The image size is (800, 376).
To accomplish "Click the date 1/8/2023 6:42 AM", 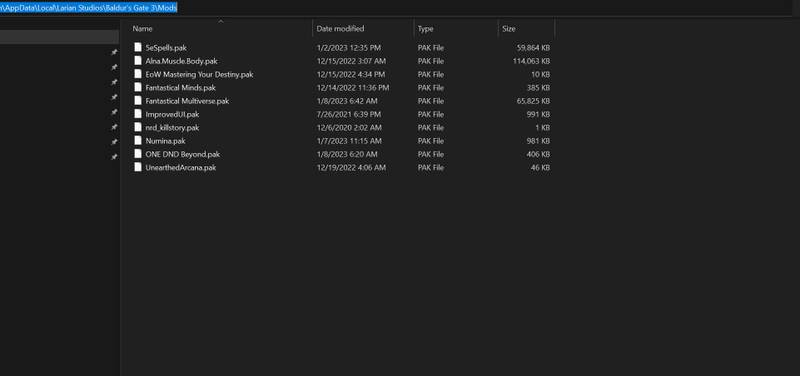I will pyautogui.click(x=347, y=101).
